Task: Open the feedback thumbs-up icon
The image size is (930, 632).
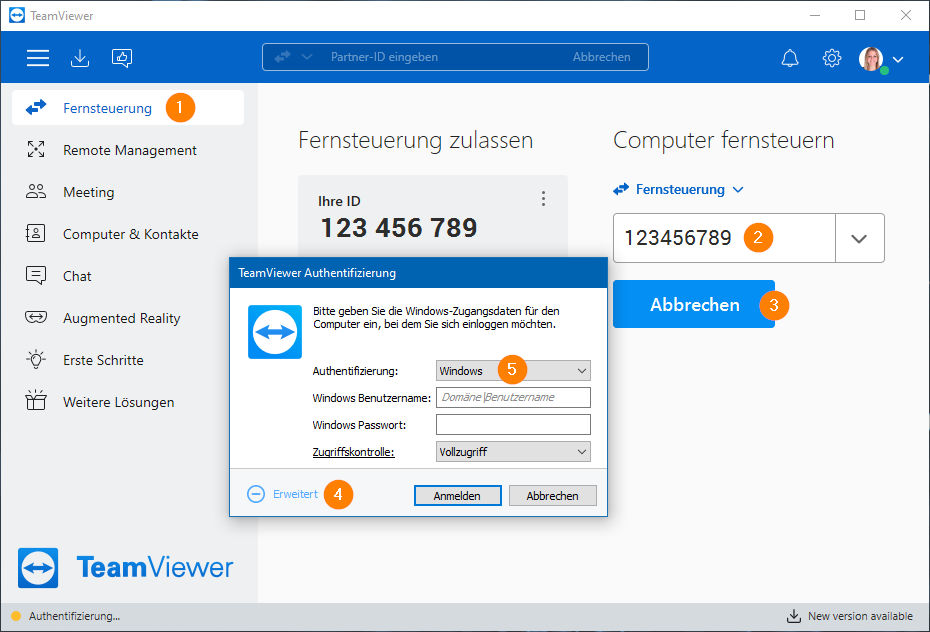Action: (x=122, y=58)
